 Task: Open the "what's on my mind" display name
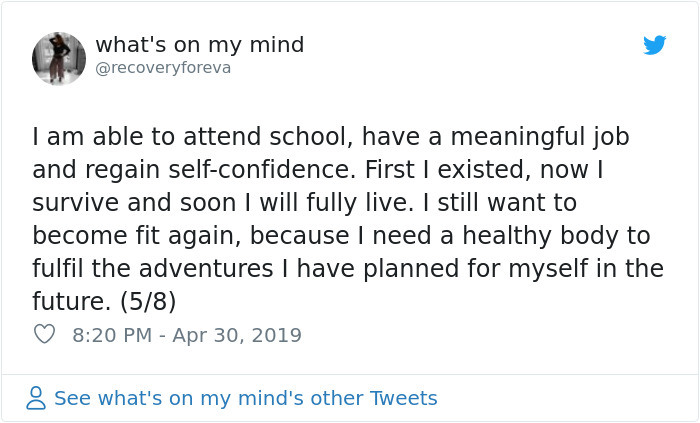199,45
